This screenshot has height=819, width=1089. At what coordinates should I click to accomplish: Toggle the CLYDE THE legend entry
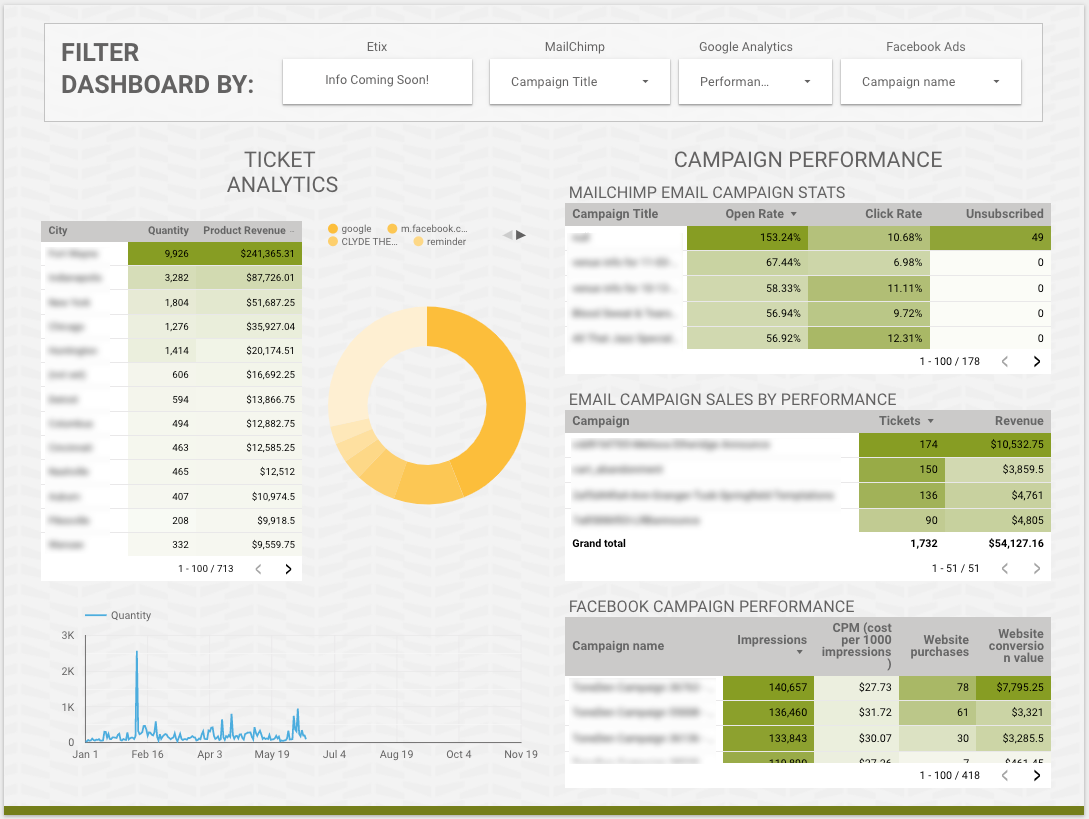coord(362,241)
